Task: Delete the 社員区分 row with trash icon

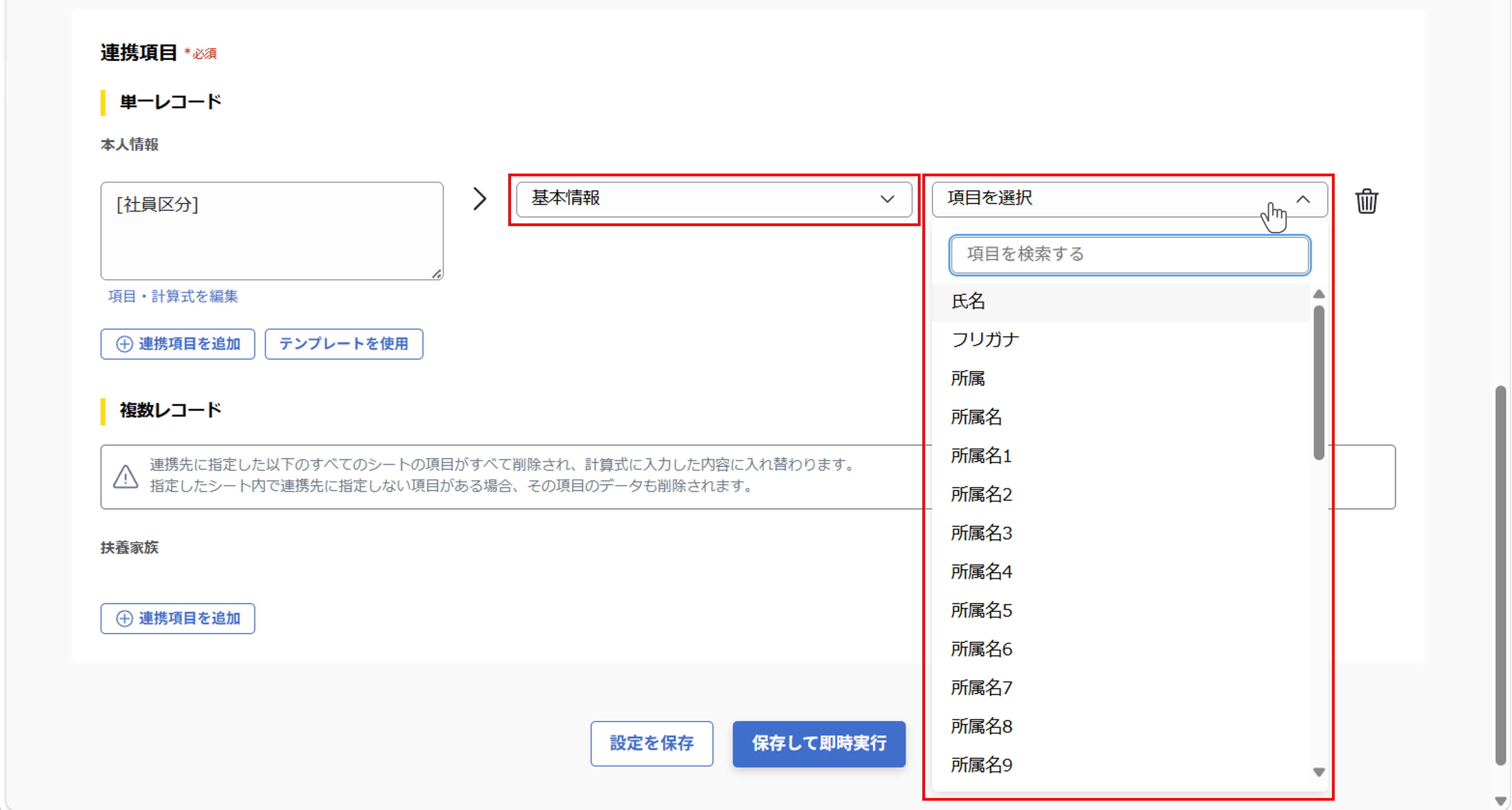Action: click(1366, 201)
